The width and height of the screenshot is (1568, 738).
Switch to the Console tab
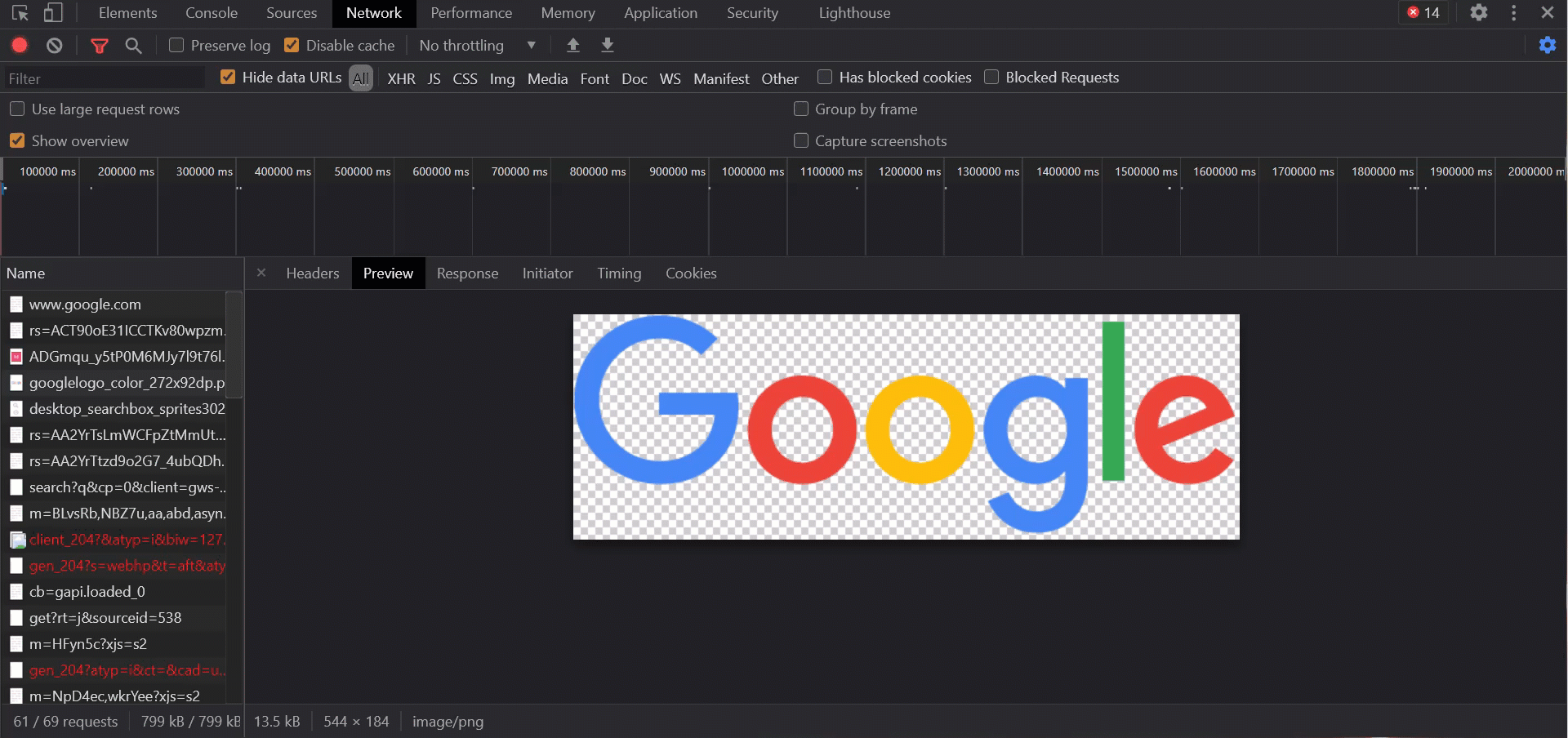point(212,13)
